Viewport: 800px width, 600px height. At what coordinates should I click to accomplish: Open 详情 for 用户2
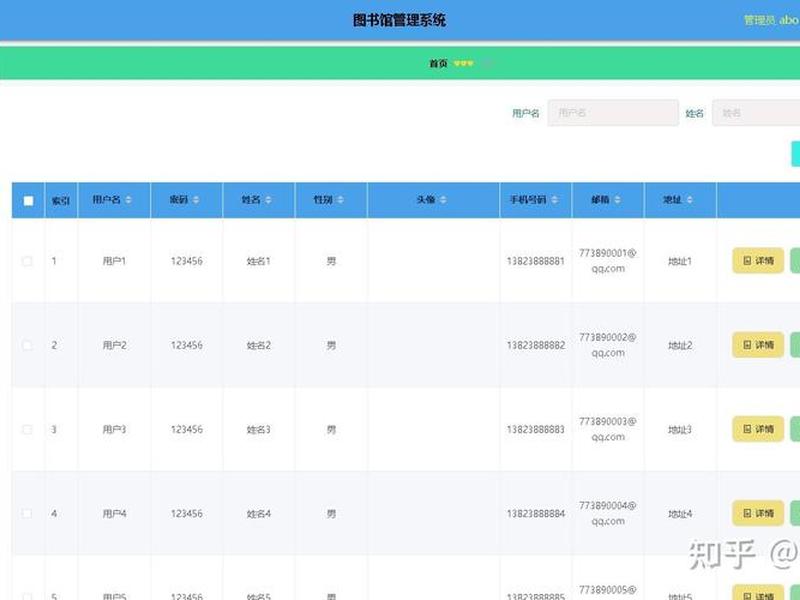[x=758, y=345]
